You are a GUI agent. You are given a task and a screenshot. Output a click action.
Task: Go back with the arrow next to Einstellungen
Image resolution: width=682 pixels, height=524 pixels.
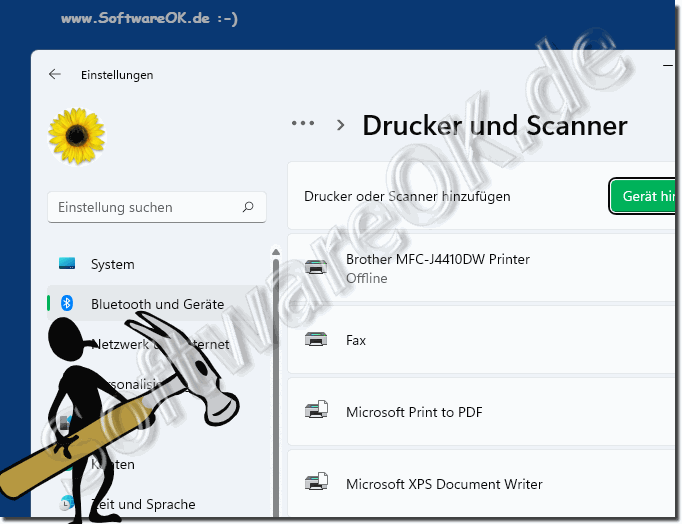tap(55, 74)
